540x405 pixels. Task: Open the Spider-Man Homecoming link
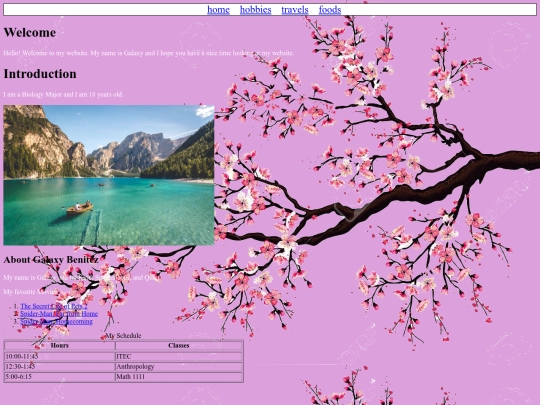[56, 321]
